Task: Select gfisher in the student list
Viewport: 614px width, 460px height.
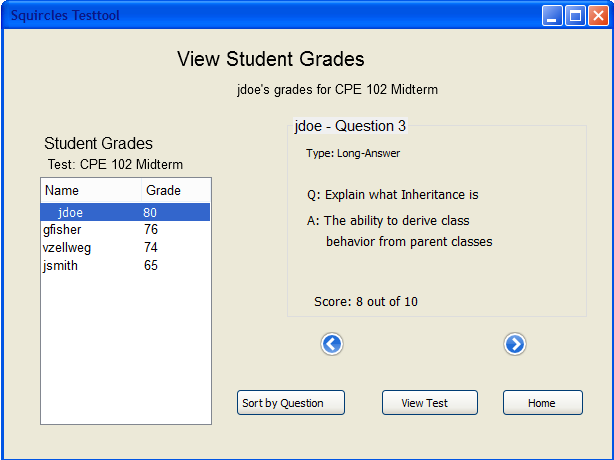Action: [x=62, y=230]
